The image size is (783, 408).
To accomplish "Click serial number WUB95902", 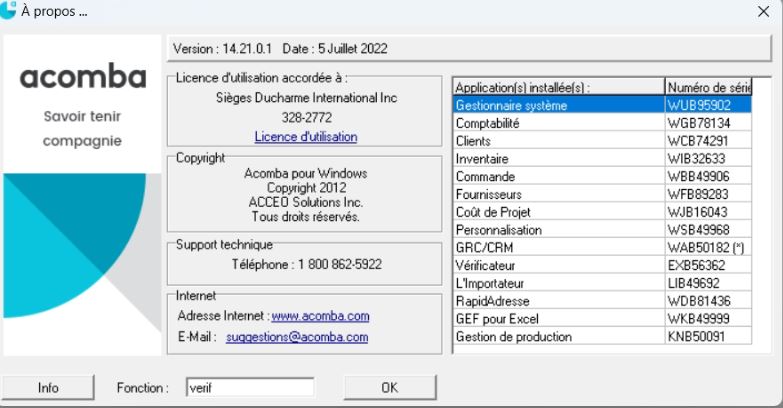I will pyautogui.click(x=699, y=105).
